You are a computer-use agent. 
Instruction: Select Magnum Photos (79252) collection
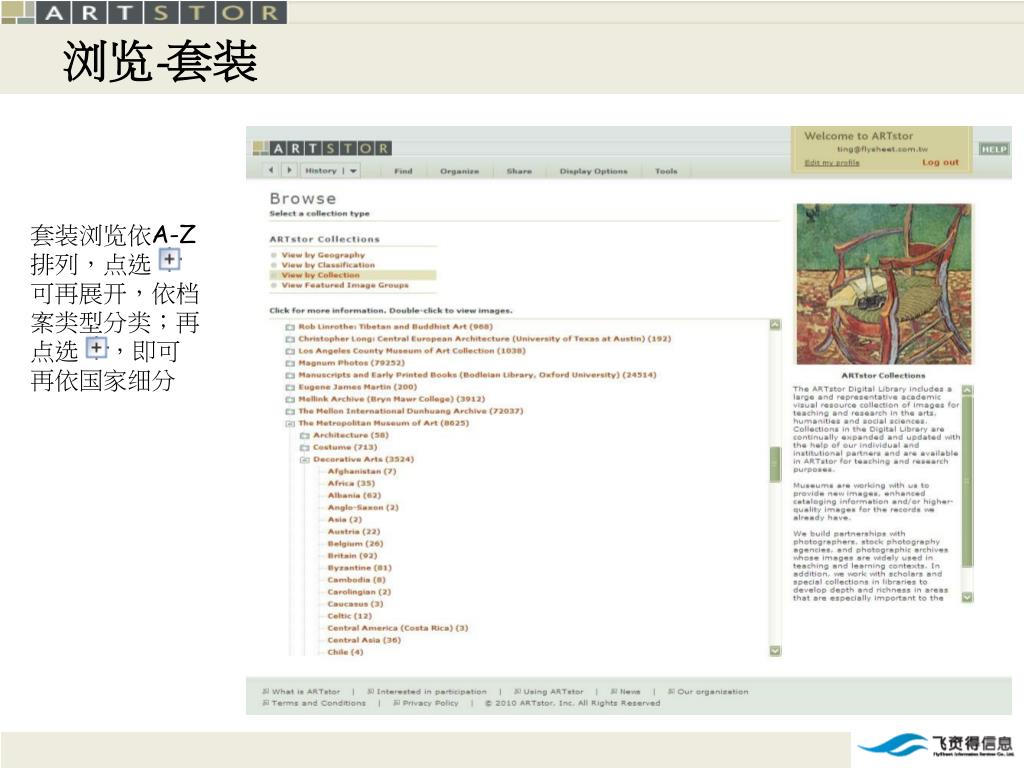point(351,363)
